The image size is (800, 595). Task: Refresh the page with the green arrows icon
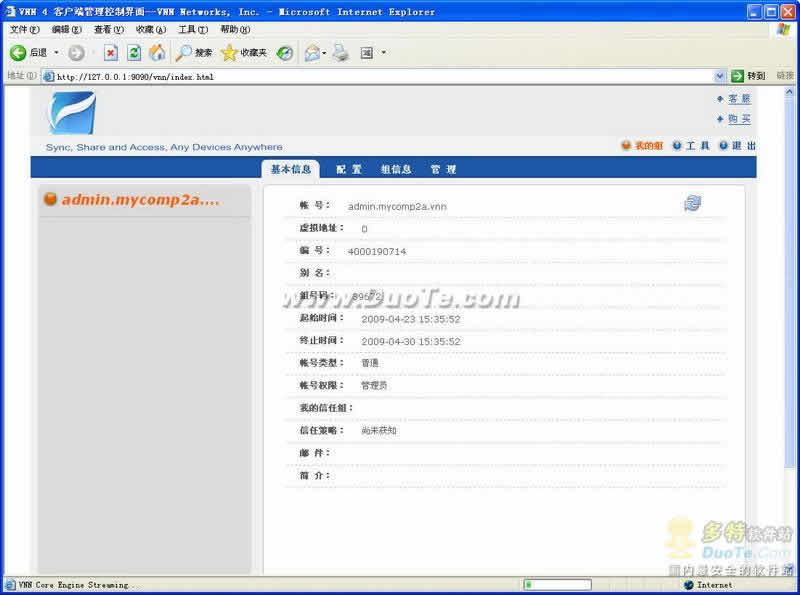[x=134, y=53]
